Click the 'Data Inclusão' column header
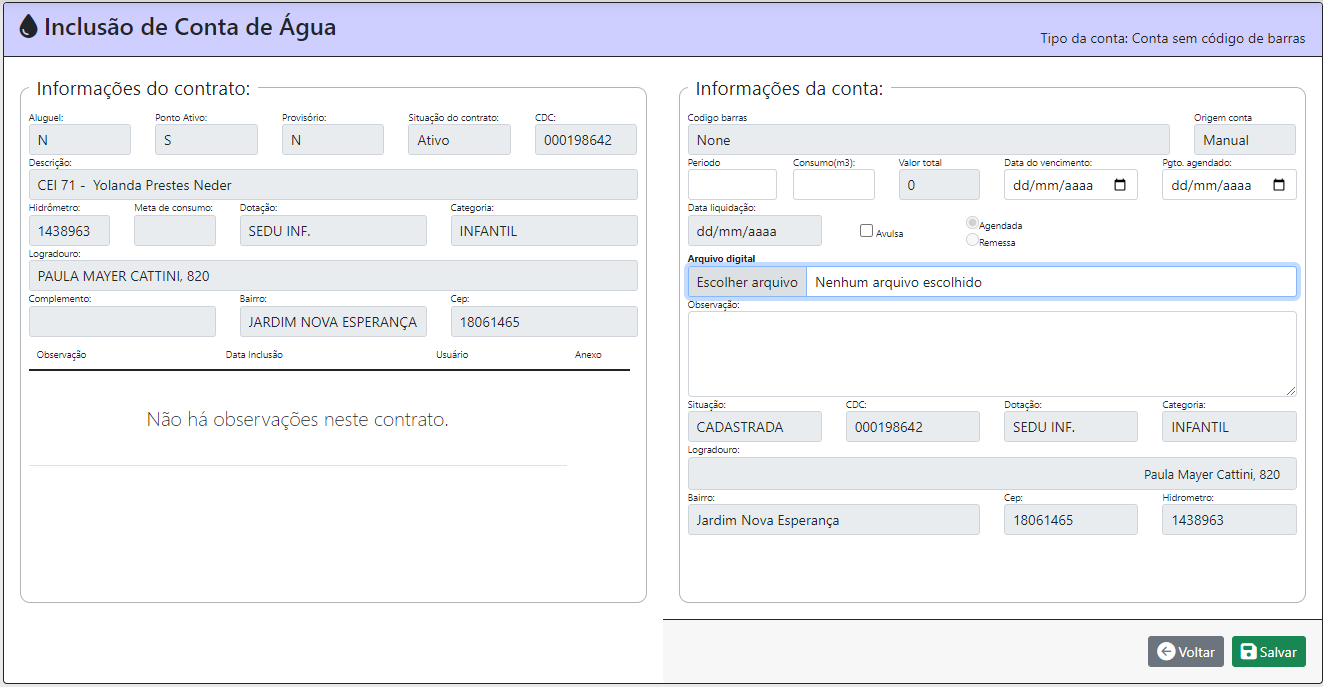The height and width of the screenshot is (687, 1323). click(254, 355)
